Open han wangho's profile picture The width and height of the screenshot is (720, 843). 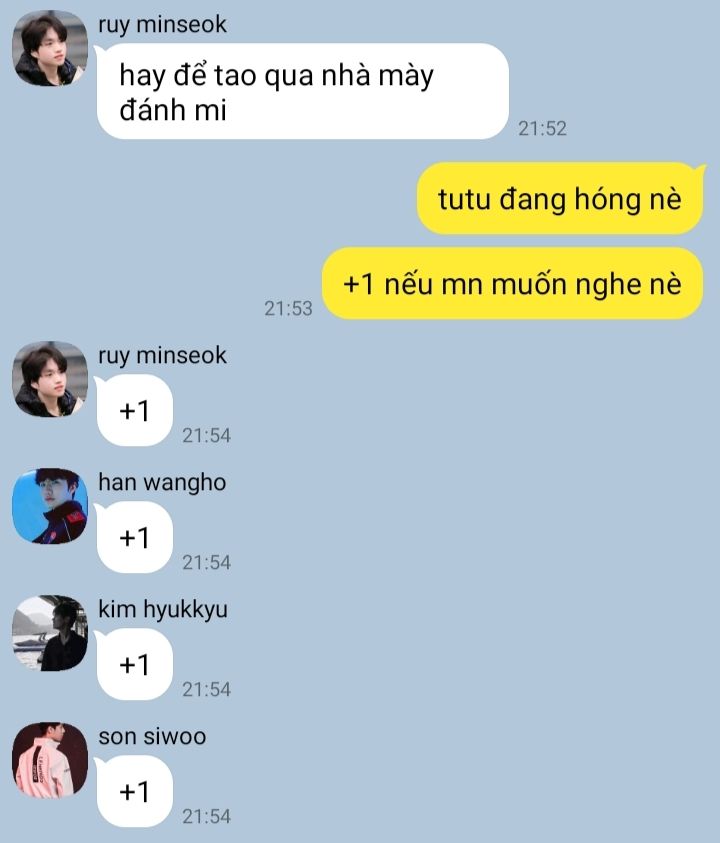pos(50,506)
